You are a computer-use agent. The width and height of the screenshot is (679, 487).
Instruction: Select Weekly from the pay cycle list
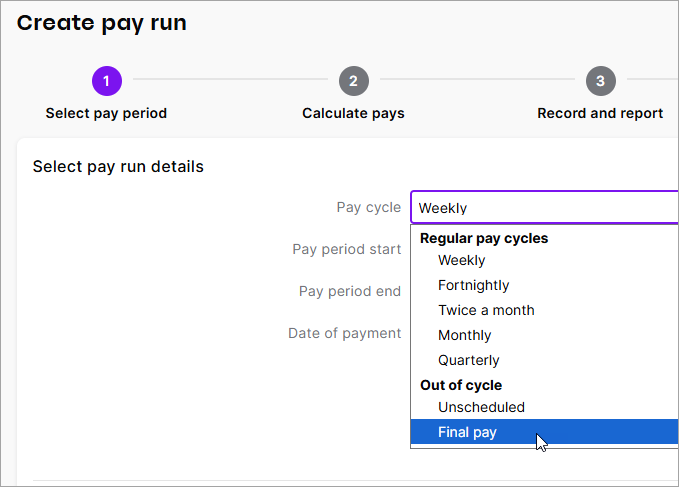click(x=461, y=260)
